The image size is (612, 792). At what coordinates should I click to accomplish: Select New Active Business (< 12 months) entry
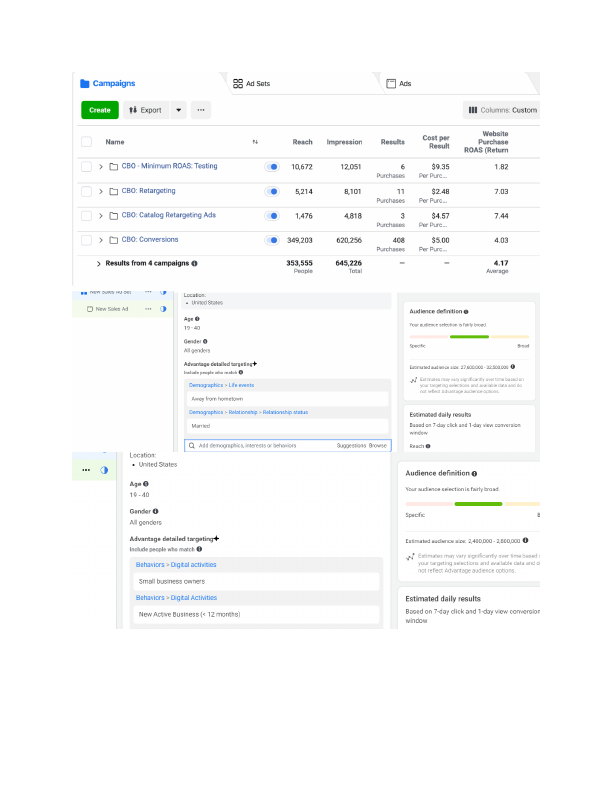click(257, 614)
